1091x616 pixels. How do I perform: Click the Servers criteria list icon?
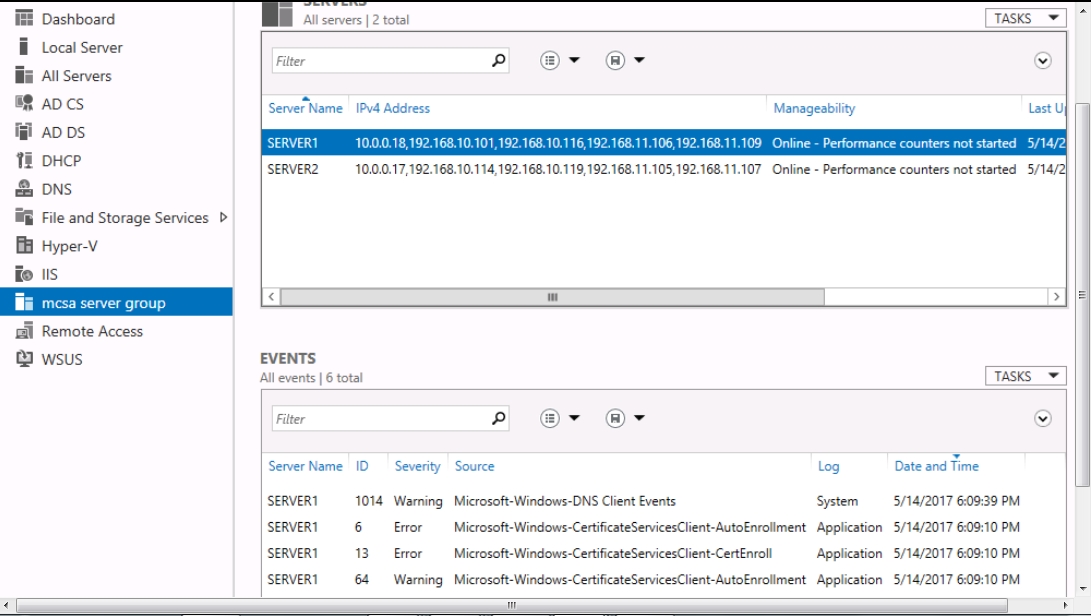coord(550,61)
